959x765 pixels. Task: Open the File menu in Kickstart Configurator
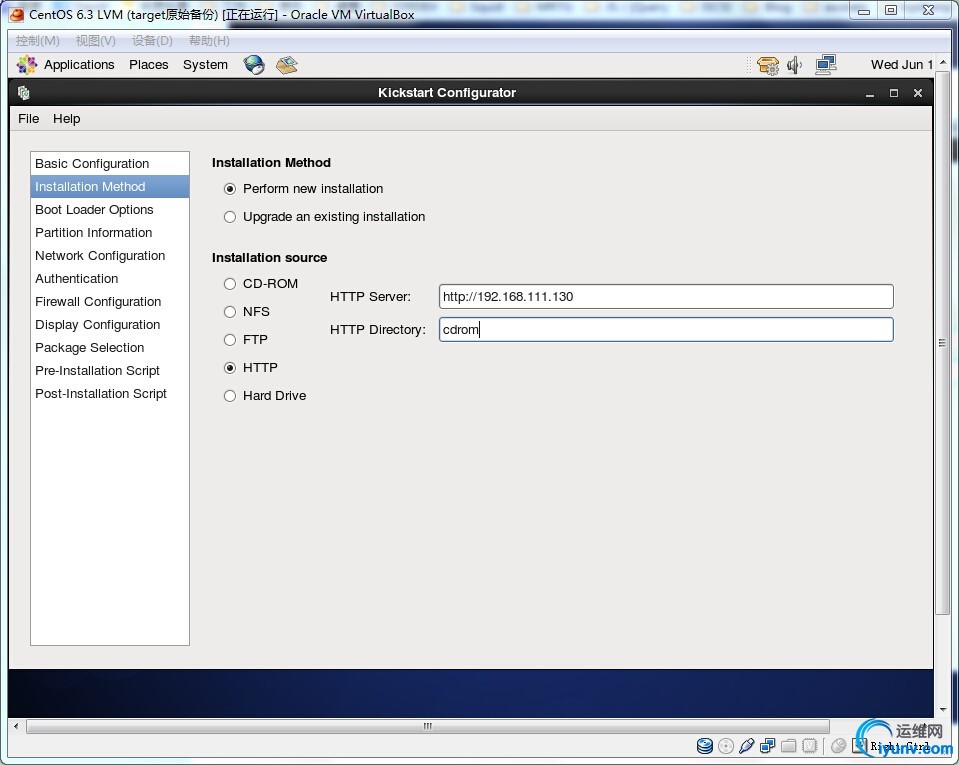pyautogui.click(x=29, y=119)
